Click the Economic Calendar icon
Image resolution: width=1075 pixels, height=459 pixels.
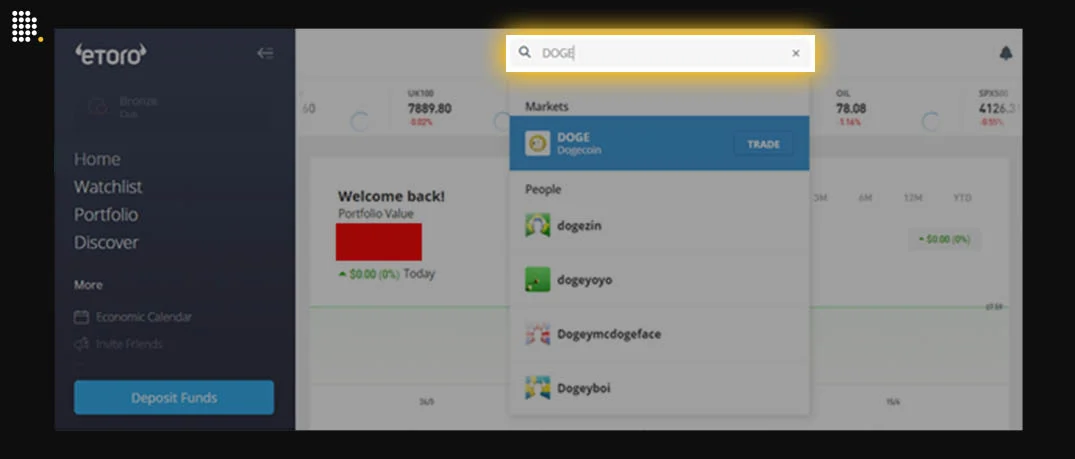point(82,317)
